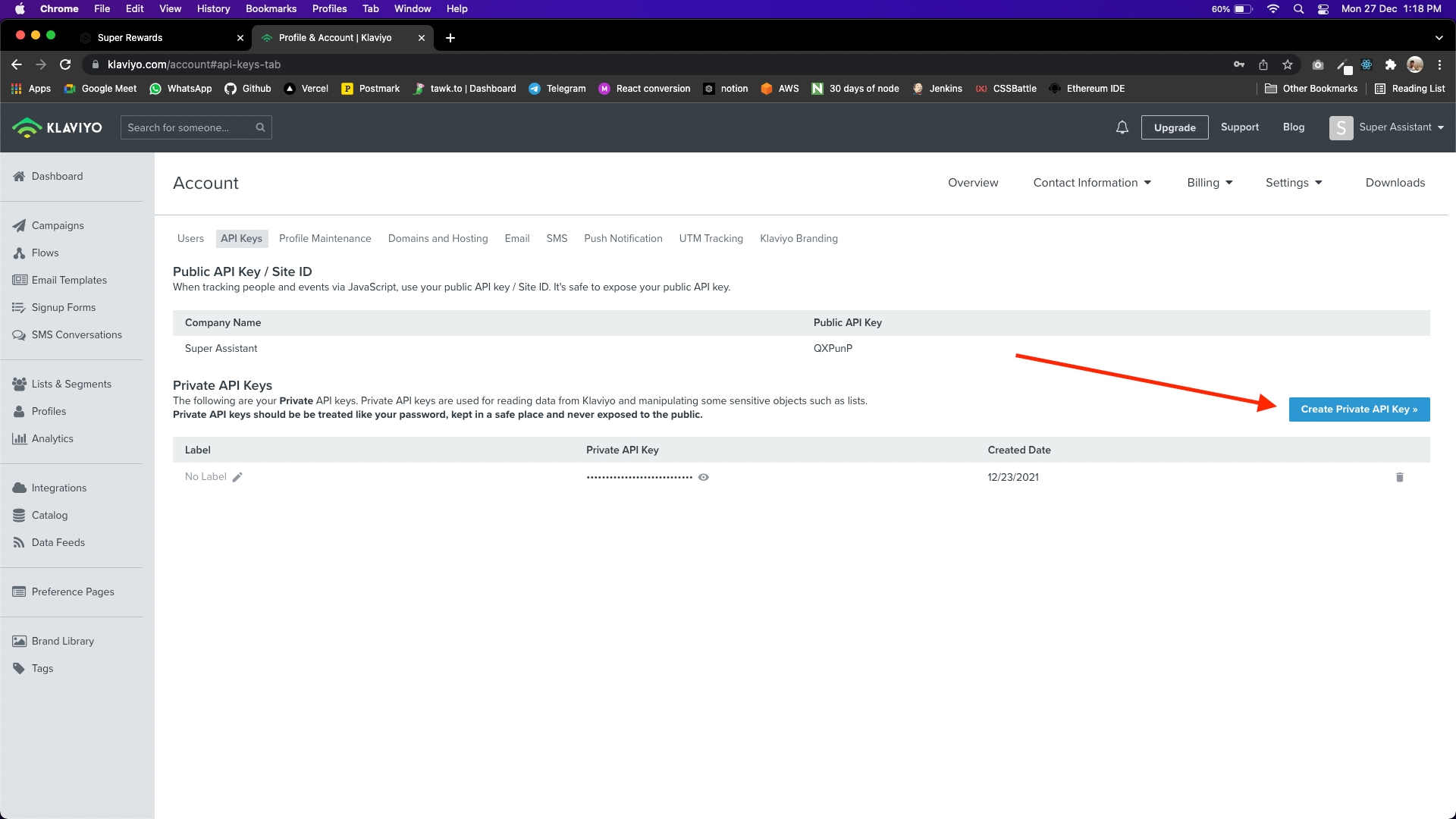Expand the Billing dropdown

pos(1209,183)
